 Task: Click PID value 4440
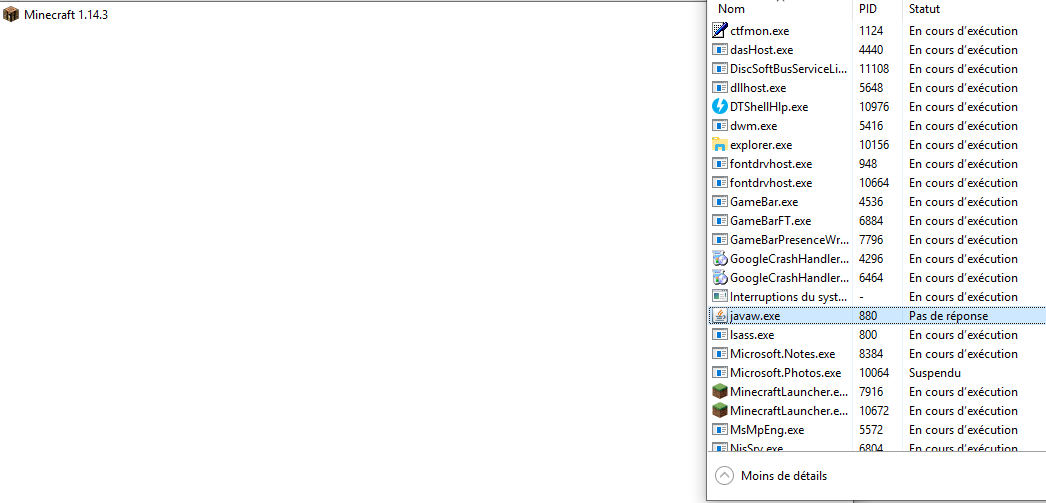pos(871,49)
